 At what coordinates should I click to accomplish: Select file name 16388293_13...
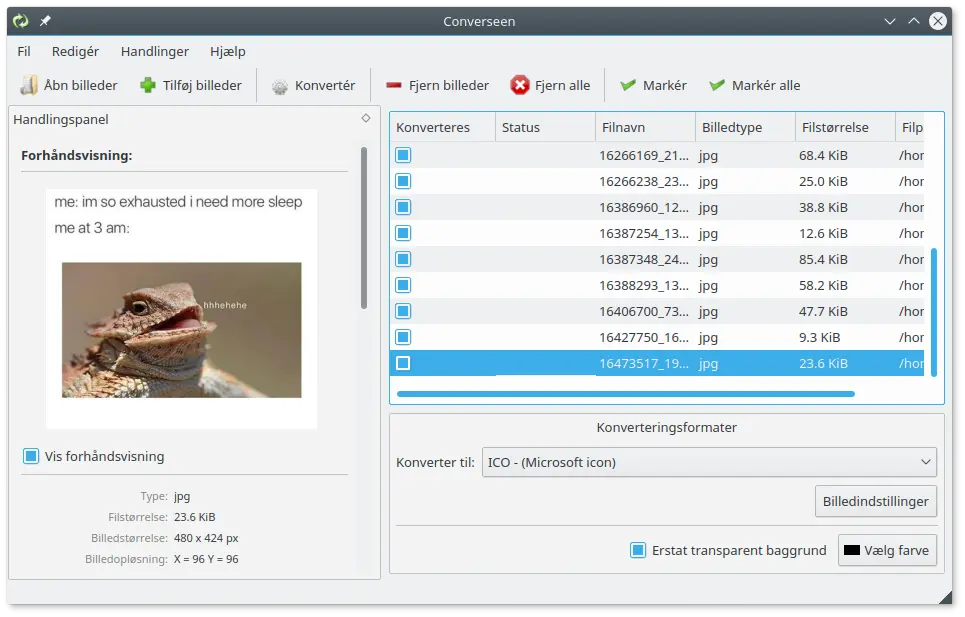(644, 285)
